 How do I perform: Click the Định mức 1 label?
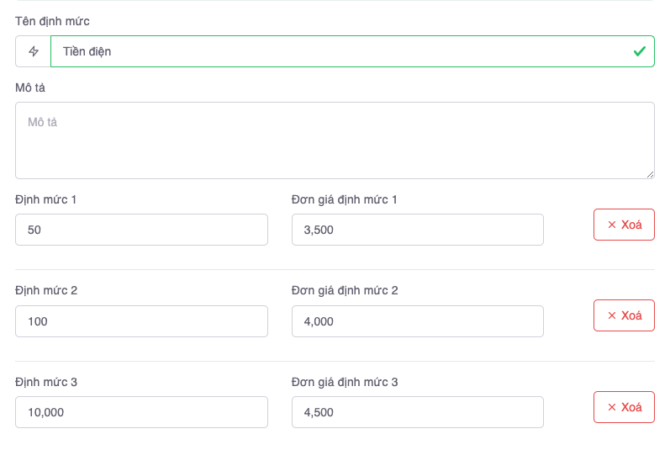coord(46,199)
